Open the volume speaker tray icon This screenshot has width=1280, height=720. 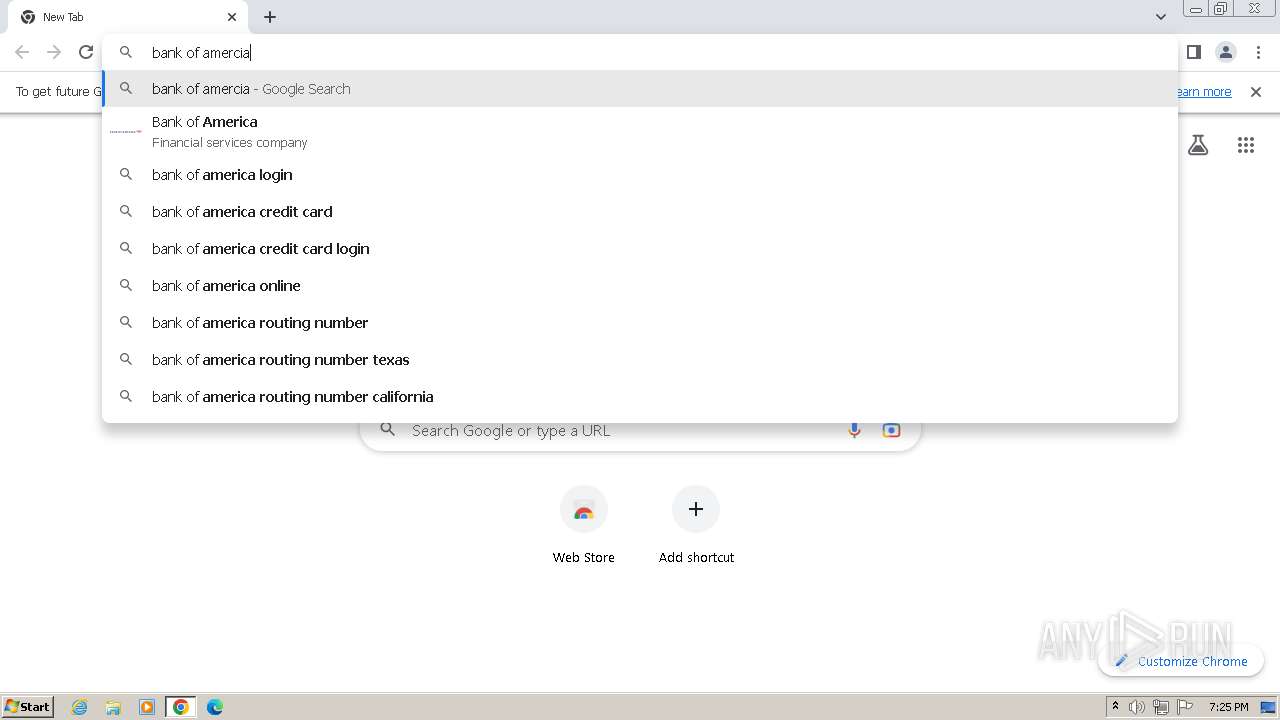(1137, 707)
